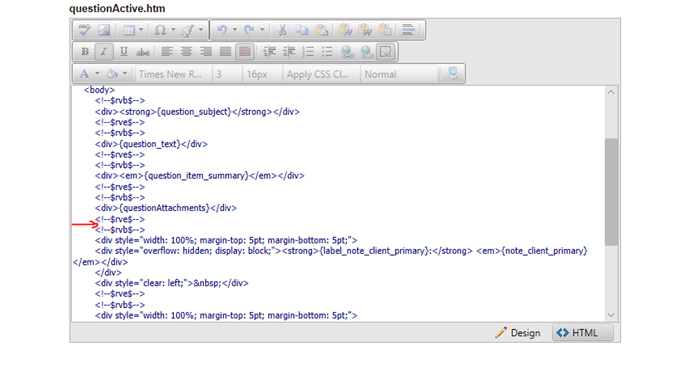This screenshot has height=379, width=692.
Task: Expand the format stripper dropdown arrow
Action: pos(201,30)
